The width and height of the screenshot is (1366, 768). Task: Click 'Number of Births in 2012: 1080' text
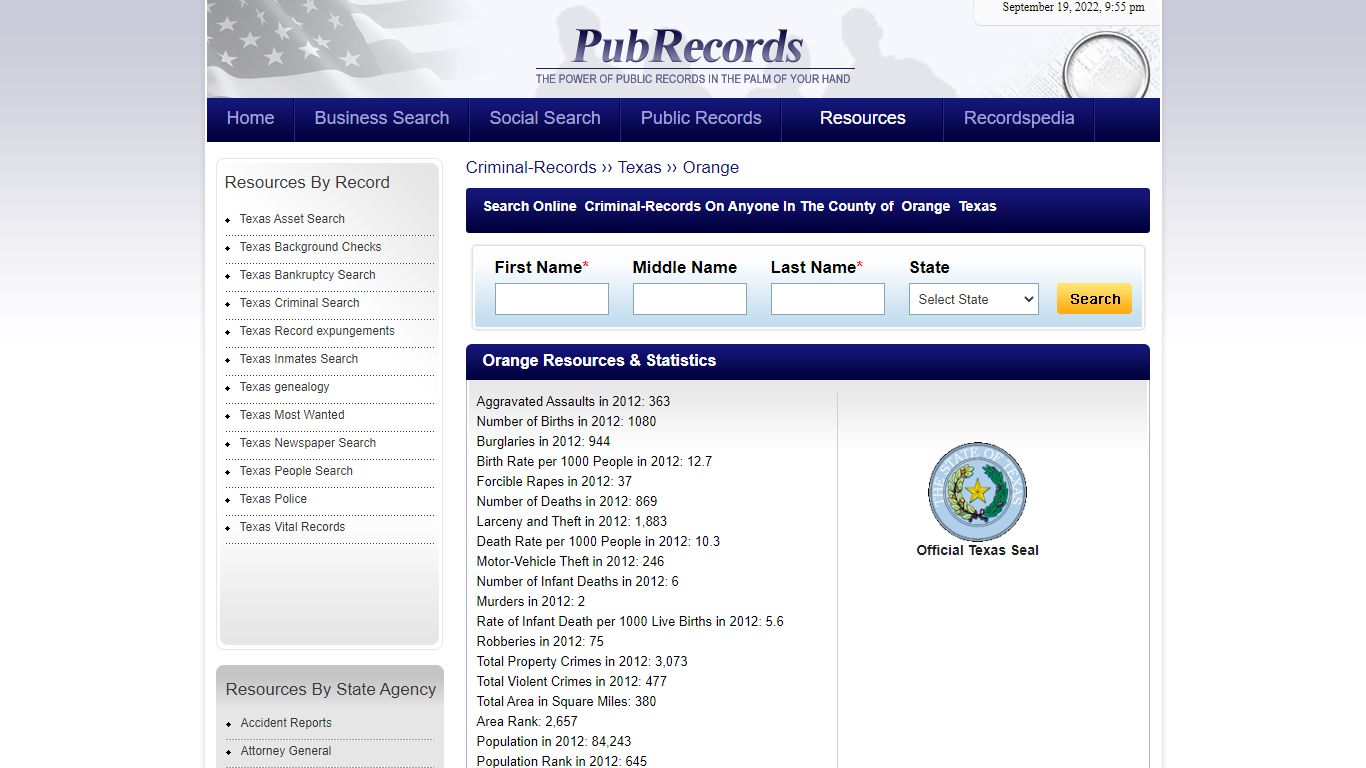coord(566,421)
